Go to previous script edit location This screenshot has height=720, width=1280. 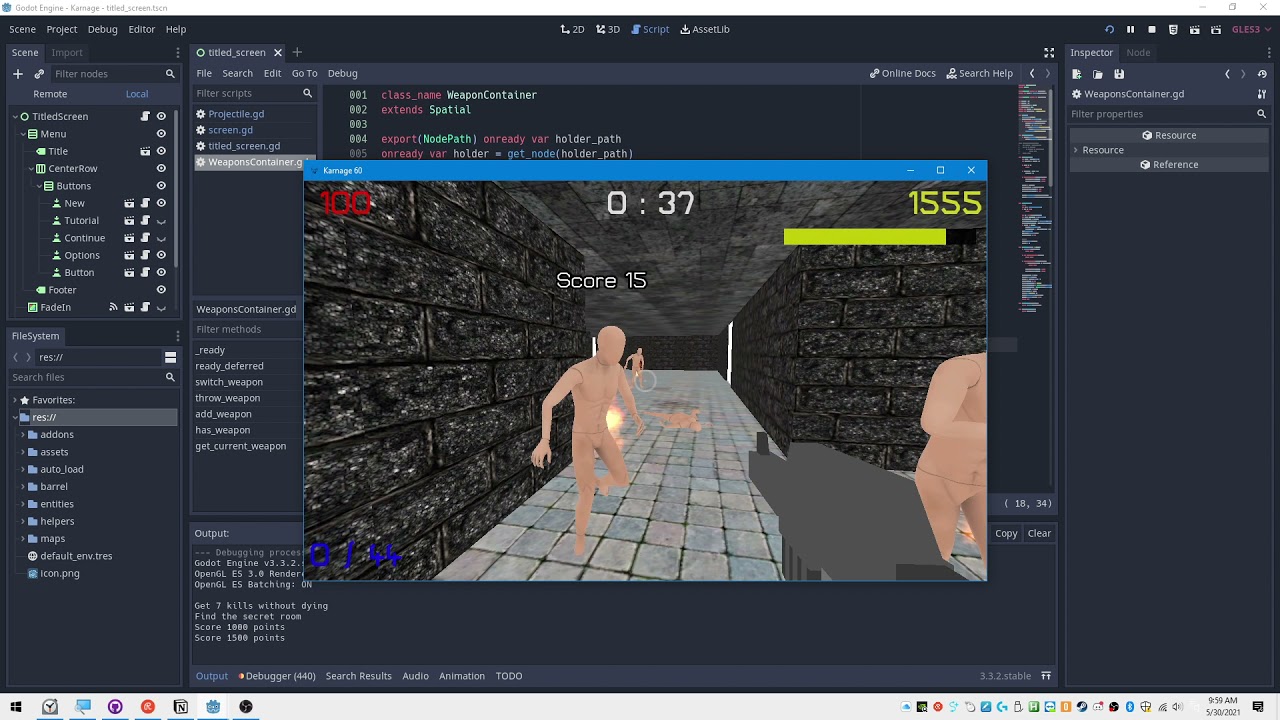coord(1032,73)
